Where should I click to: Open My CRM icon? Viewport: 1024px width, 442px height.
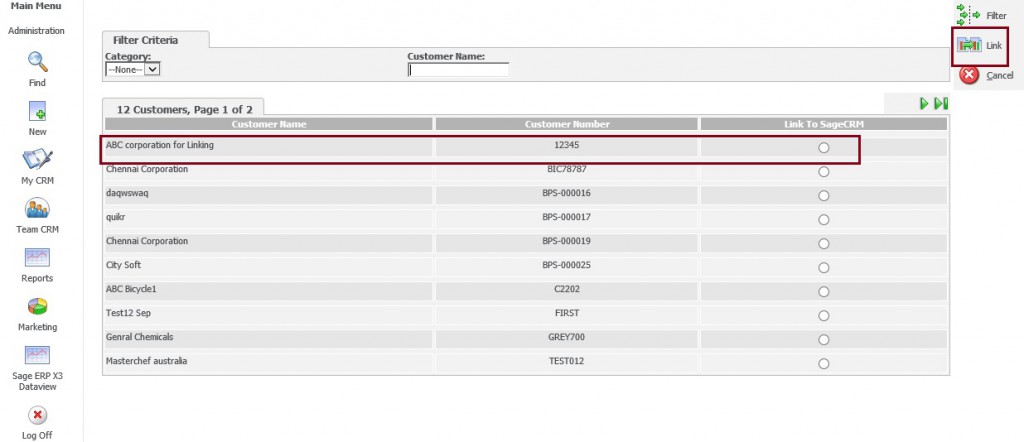point(37,159)
